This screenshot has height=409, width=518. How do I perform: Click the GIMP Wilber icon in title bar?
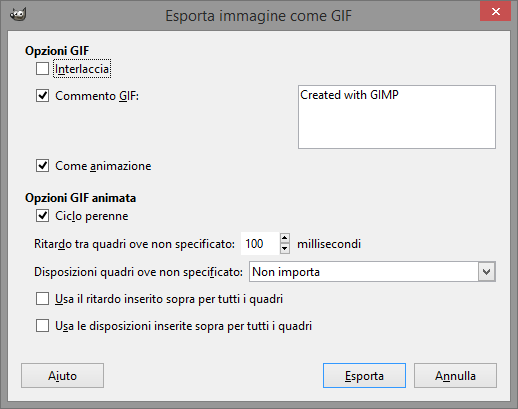point(18,14)
